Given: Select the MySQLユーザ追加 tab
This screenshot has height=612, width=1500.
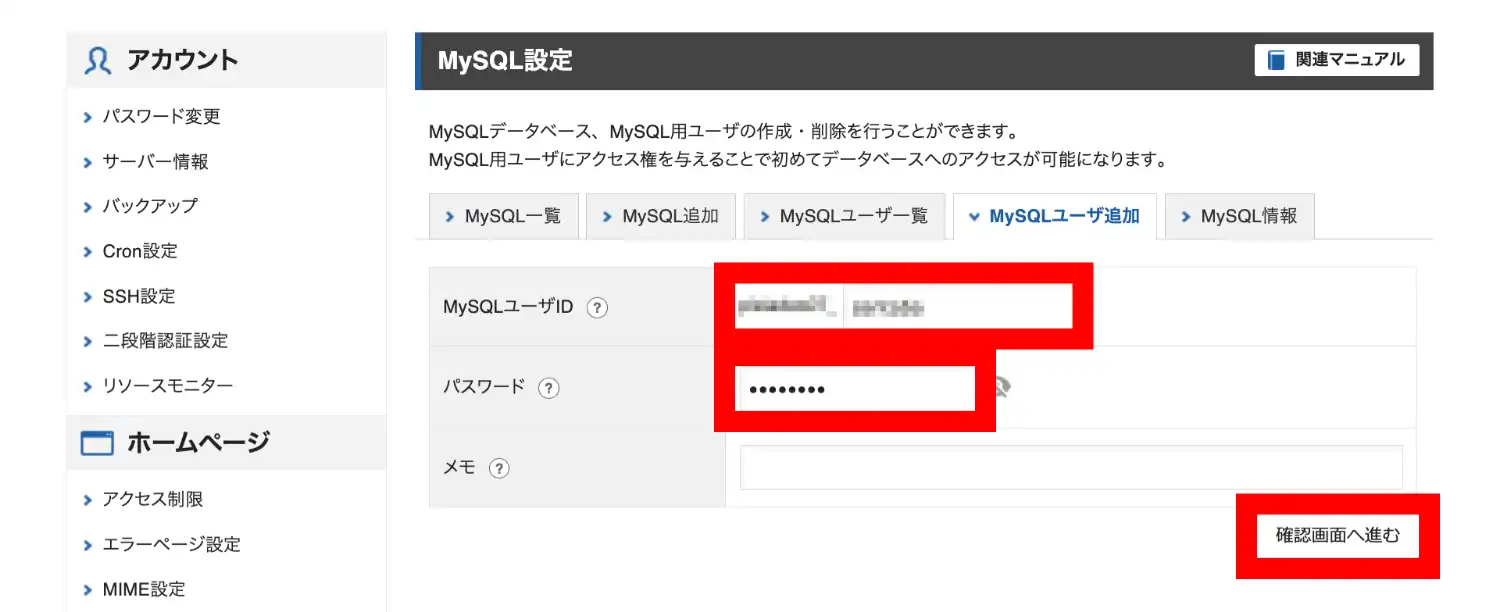Looking at the screenshot, I should tap(1055, 217).
